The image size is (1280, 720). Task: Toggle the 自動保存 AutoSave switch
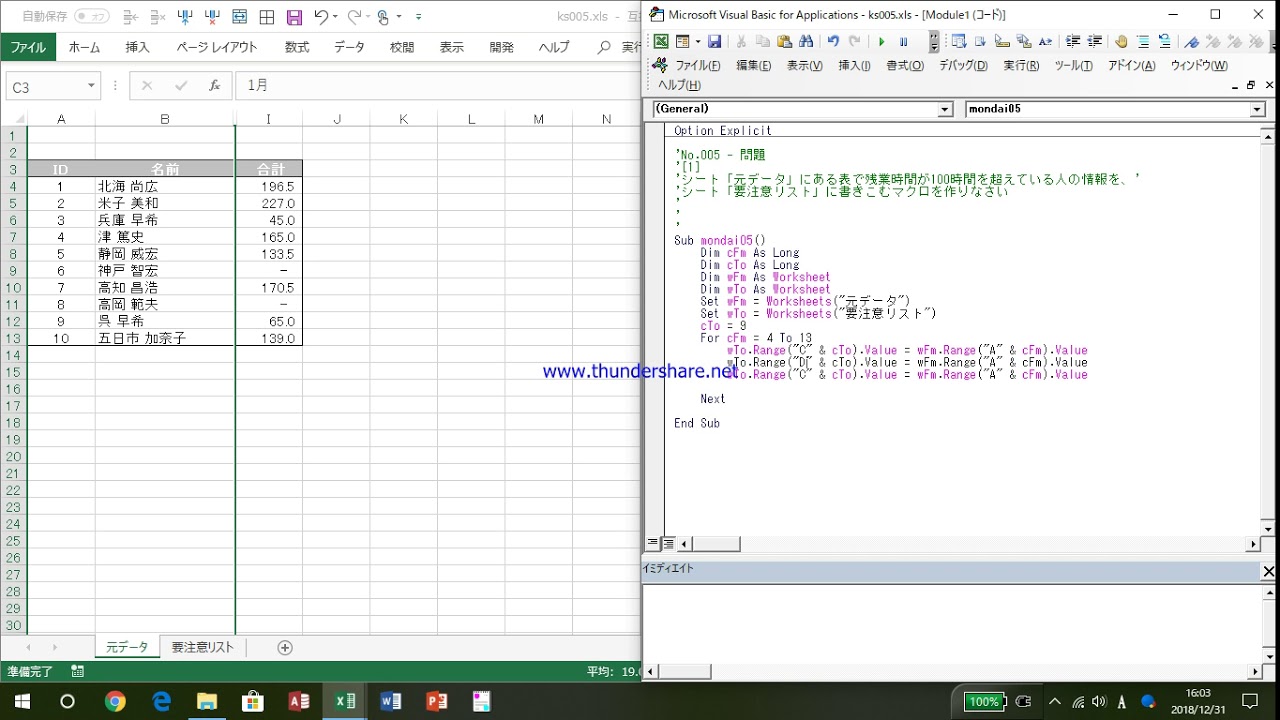coord(92,17)
